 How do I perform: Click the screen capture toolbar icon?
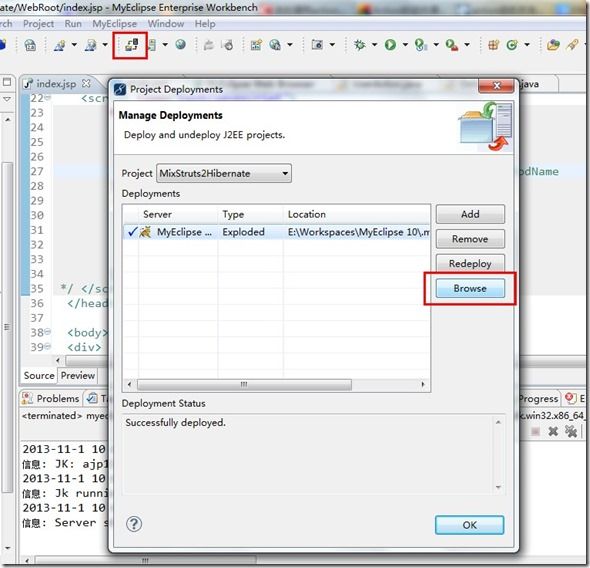tap(317, 45)
